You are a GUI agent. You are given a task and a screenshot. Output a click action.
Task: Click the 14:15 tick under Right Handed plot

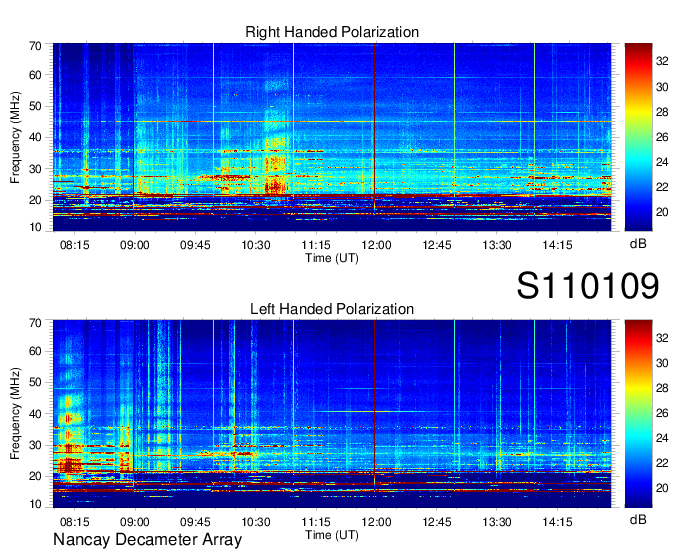[557, 245]
